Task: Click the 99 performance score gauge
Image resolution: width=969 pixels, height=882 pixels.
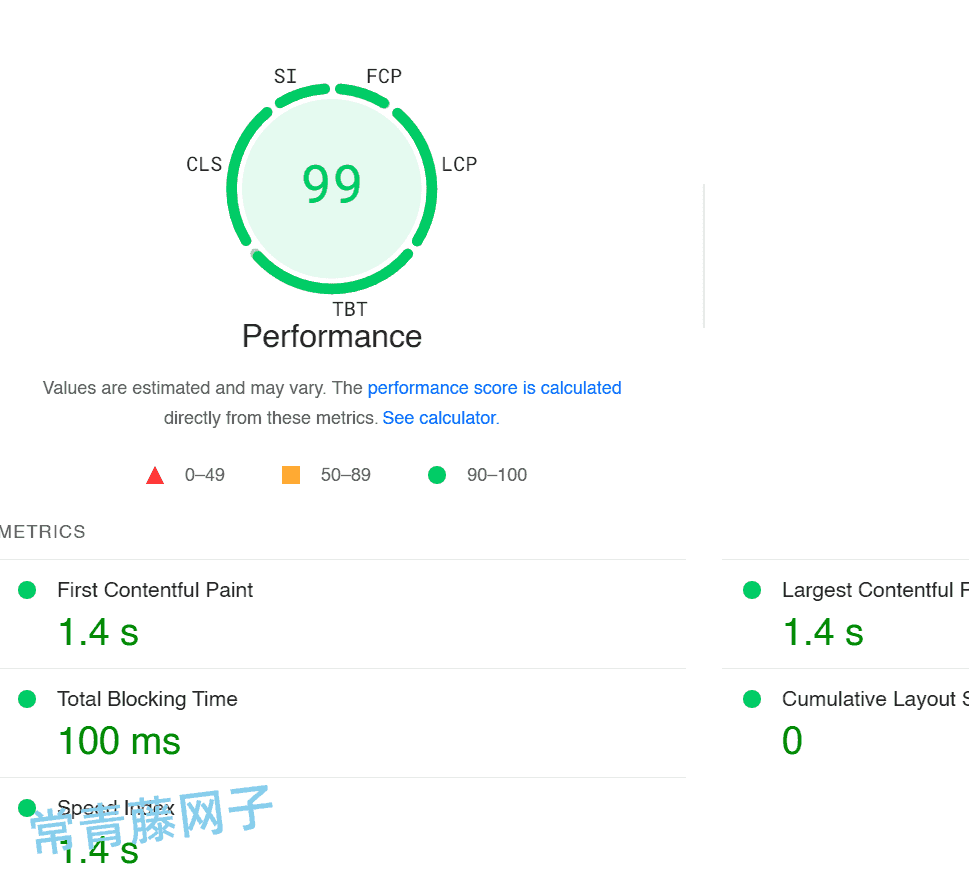Action: coord(332,185)
